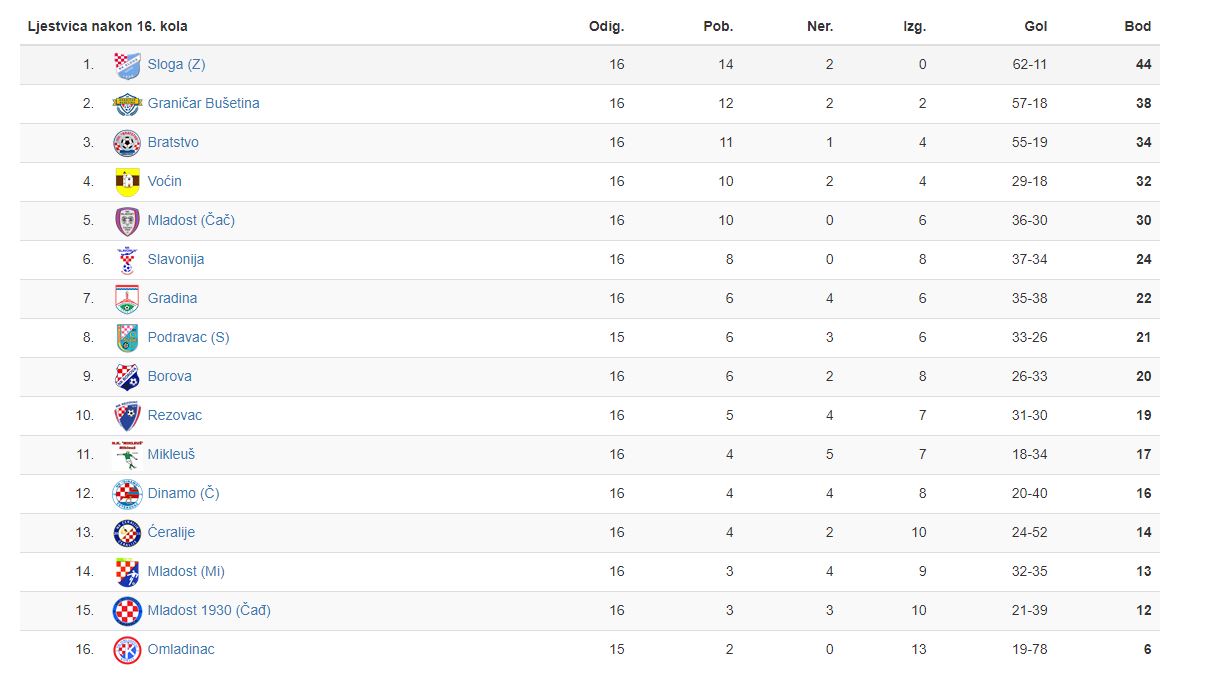Open the Borova team link

169,376
